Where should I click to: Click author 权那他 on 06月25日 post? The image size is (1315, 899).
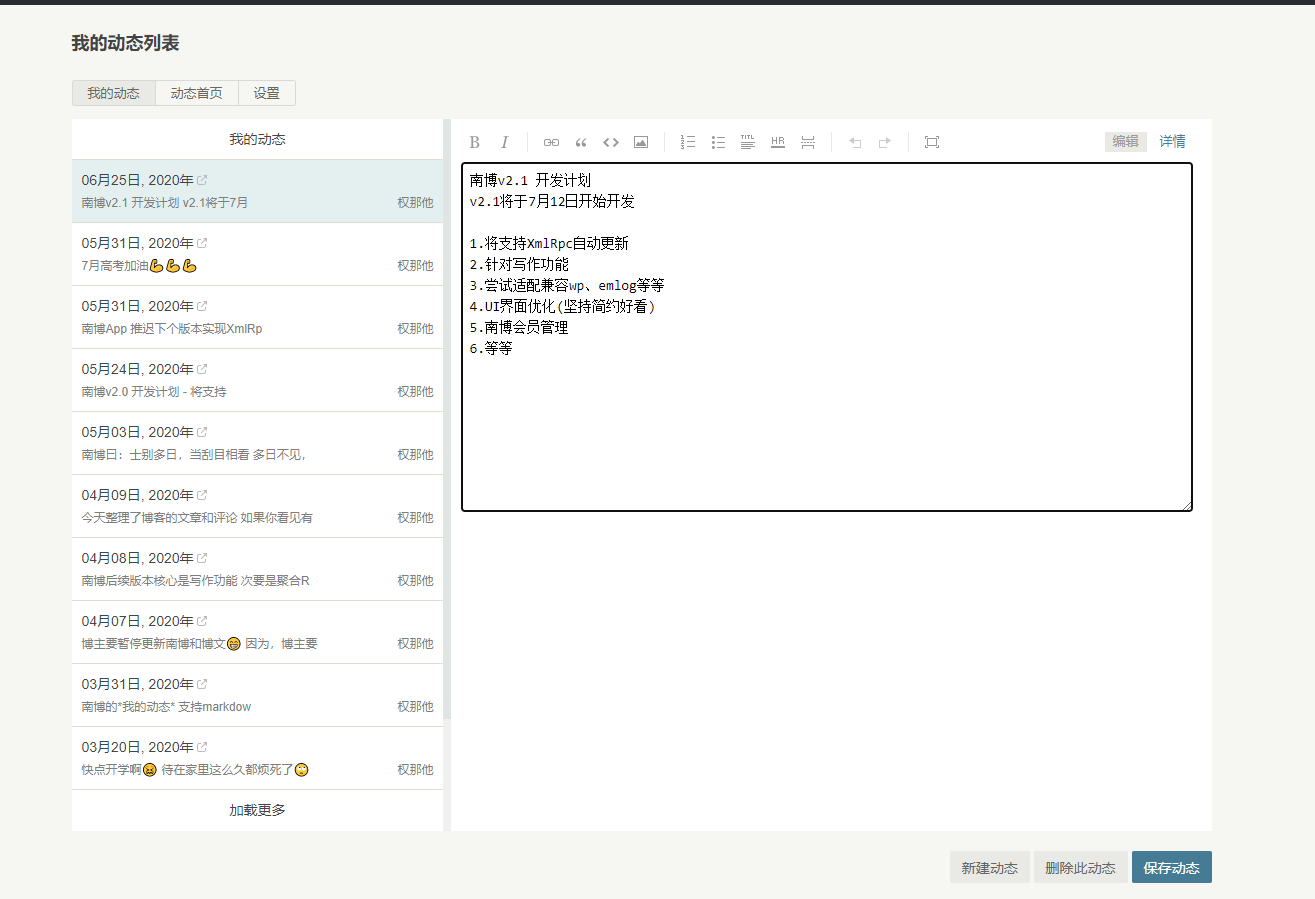(415, 203)
